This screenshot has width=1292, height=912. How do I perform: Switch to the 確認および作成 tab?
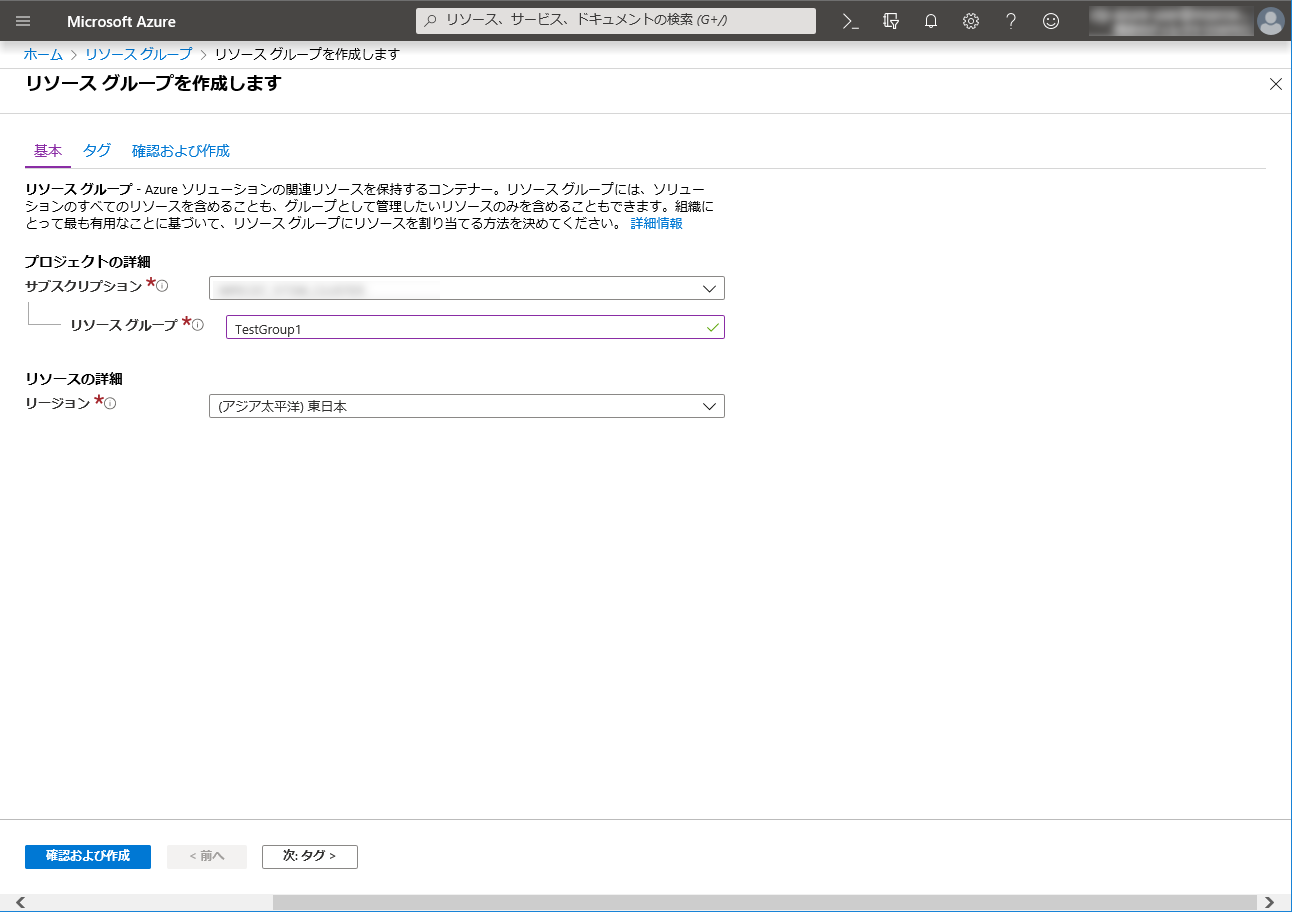[x=181, y=151]
